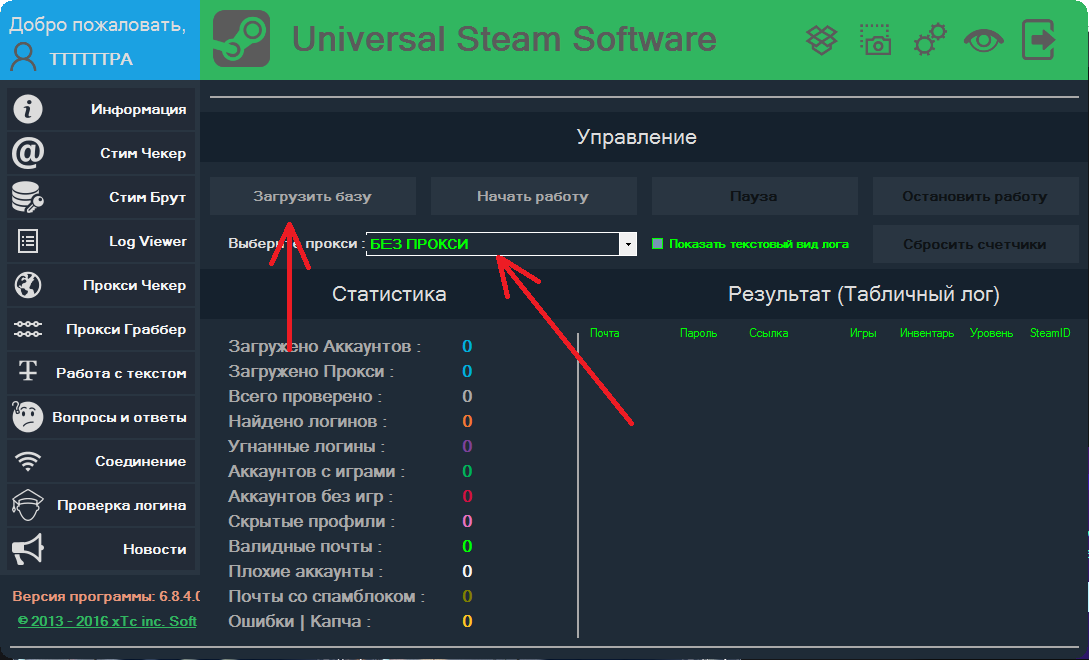Click the screenshot camera icon

pos(875,40)
